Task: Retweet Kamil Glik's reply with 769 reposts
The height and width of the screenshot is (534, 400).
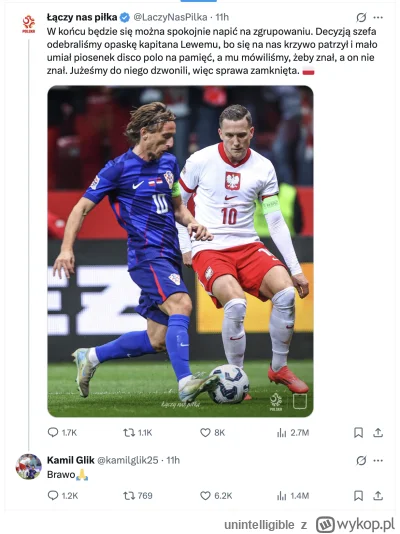Action: click(x=129, y=496)
